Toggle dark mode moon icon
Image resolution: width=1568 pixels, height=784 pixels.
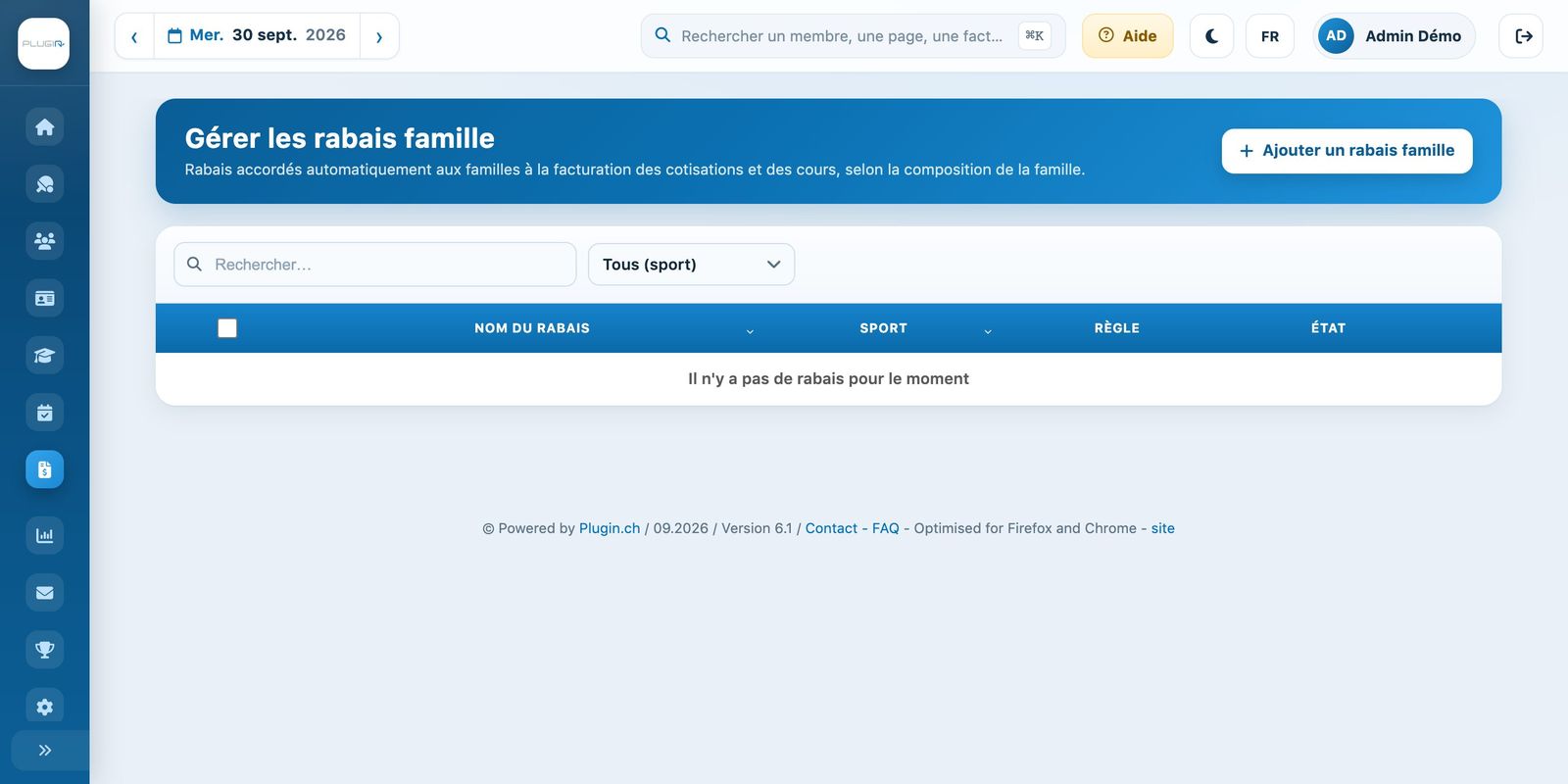click(x=1211, y=36)
